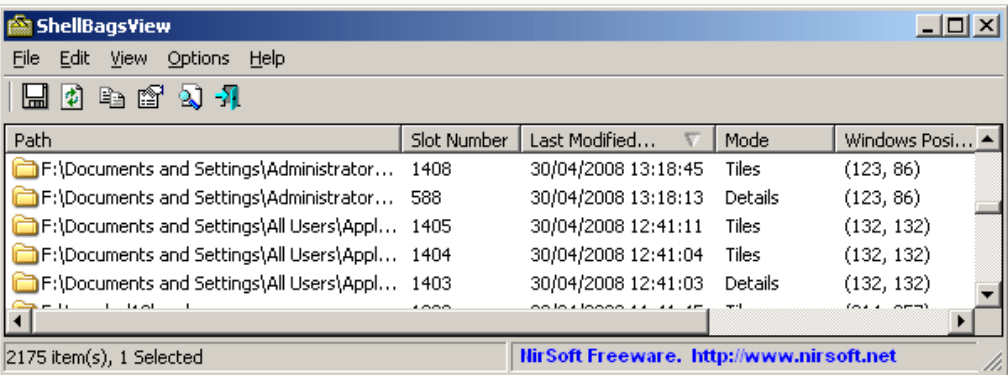This screenshot has width=1008, height=375.
Task: Click the Administrator path in slot 588 row
Action: click(218, 197)
